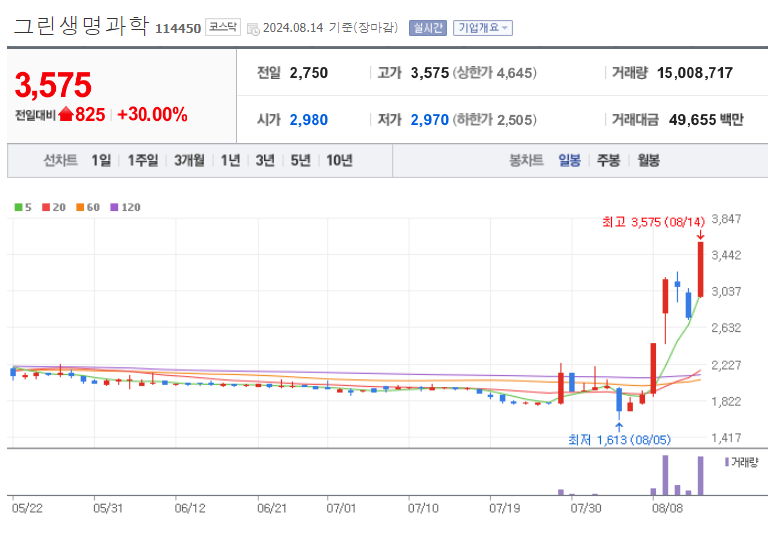Click the purple 120-day moving average swatch

point(115,207)
